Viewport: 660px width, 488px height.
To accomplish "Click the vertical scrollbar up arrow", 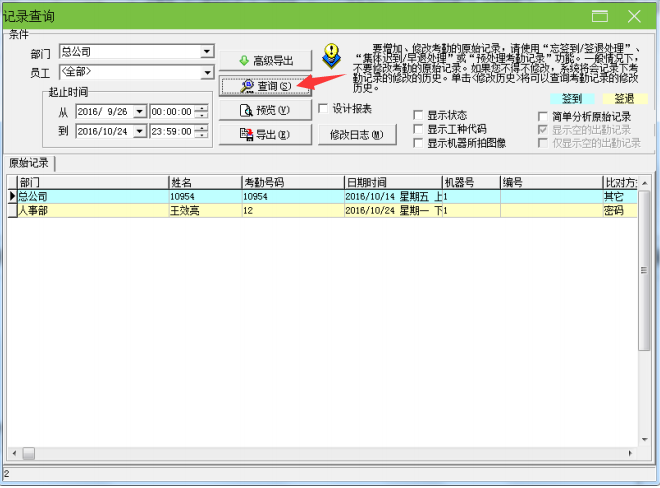I will pyautogui.click(x=644, y=183).
